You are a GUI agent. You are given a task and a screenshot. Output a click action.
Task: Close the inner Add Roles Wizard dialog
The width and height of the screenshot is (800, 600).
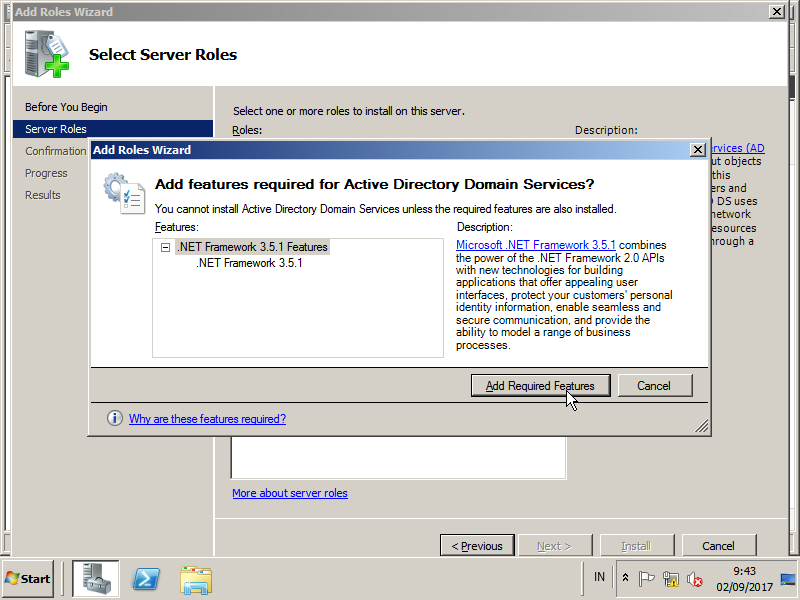coord(697,149)
